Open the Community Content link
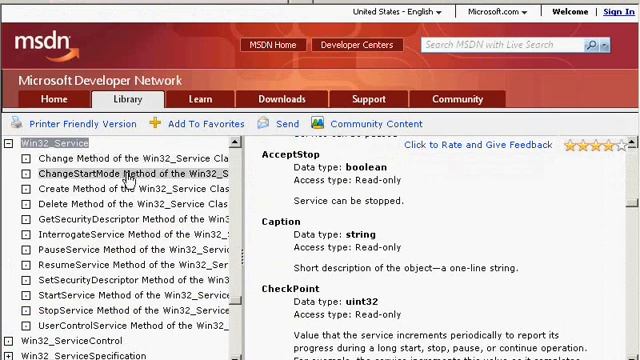The height and width of the screenshot is (360, 640). pyautogui.click(x=376, y=124)
